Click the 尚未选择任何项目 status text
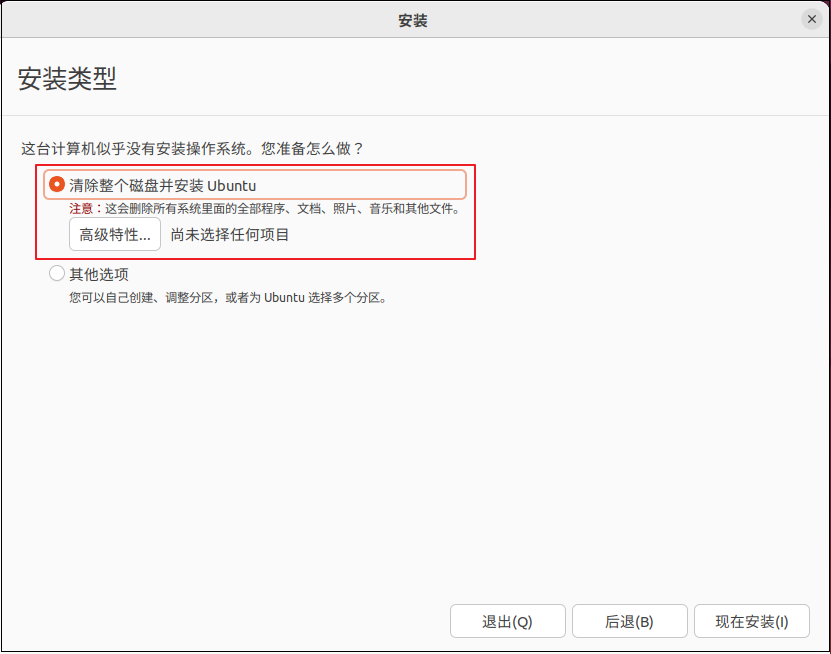The height and width of the screenshot is (654, 831). click(229, 235)
